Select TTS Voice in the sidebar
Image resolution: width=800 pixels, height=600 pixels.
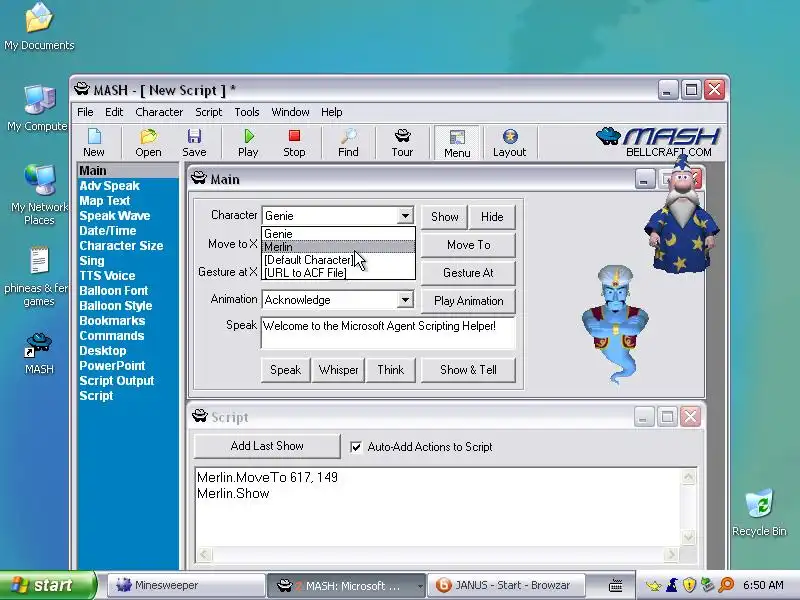(107, 276)
